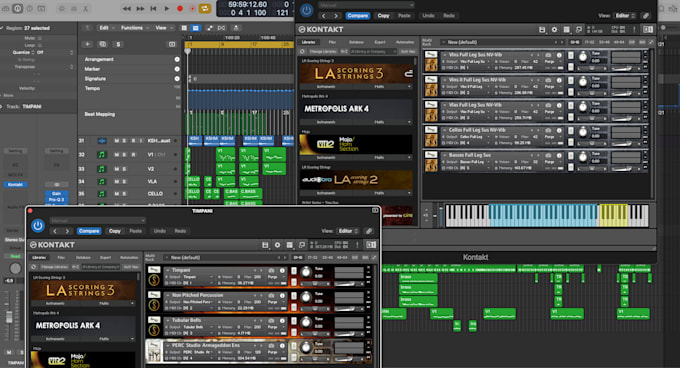
Task: Click link icon in upper Kontakt plugin header
Action: click(x=646, y=16)
